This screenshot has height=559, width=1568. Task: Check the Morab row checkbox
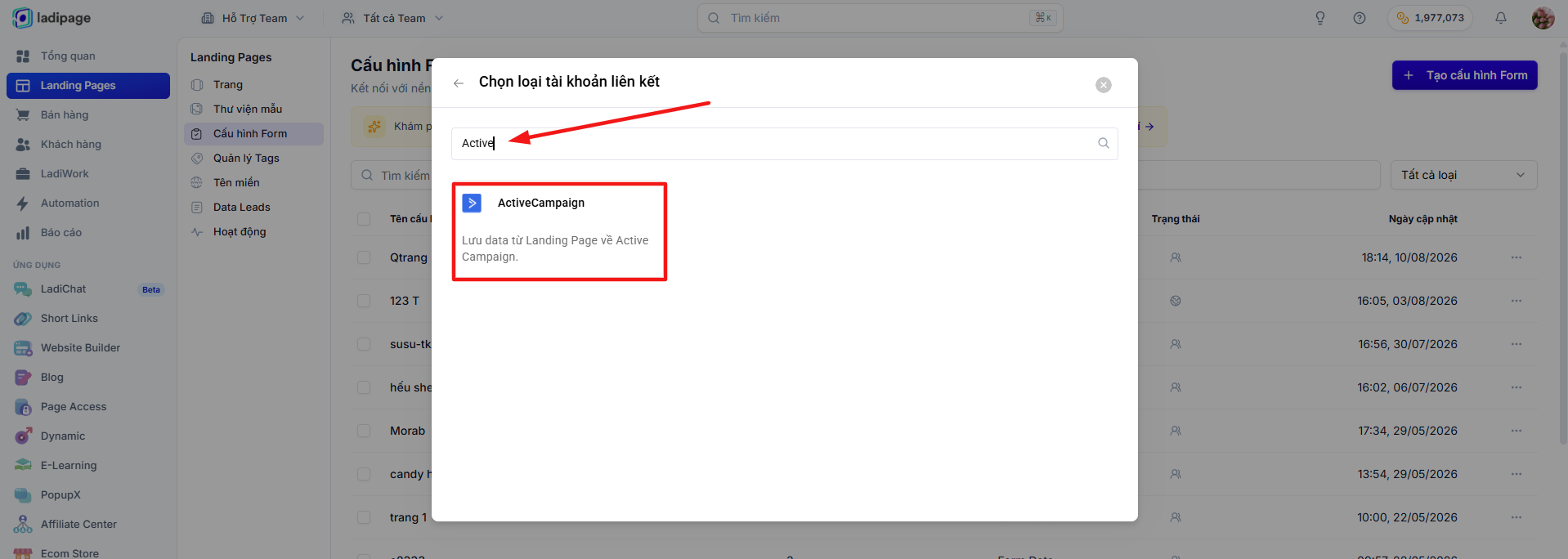[364, 431]
